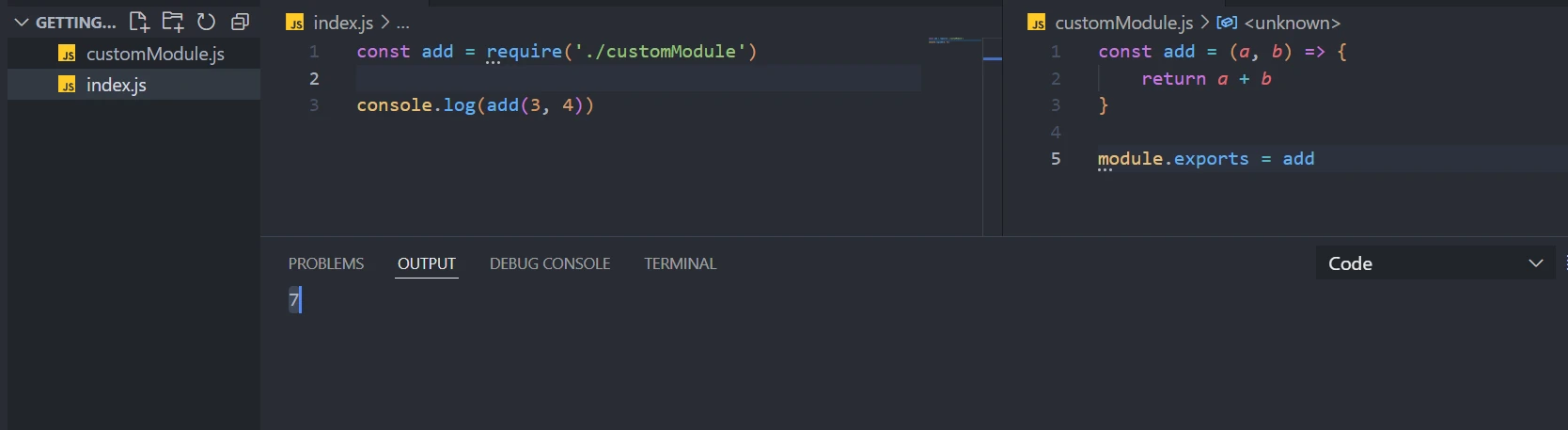The height and width of the screenshot is (430, 1568).
Task: Click the symbol icon next to <unknown> breadcrumb
Action: click(1227, 23)
